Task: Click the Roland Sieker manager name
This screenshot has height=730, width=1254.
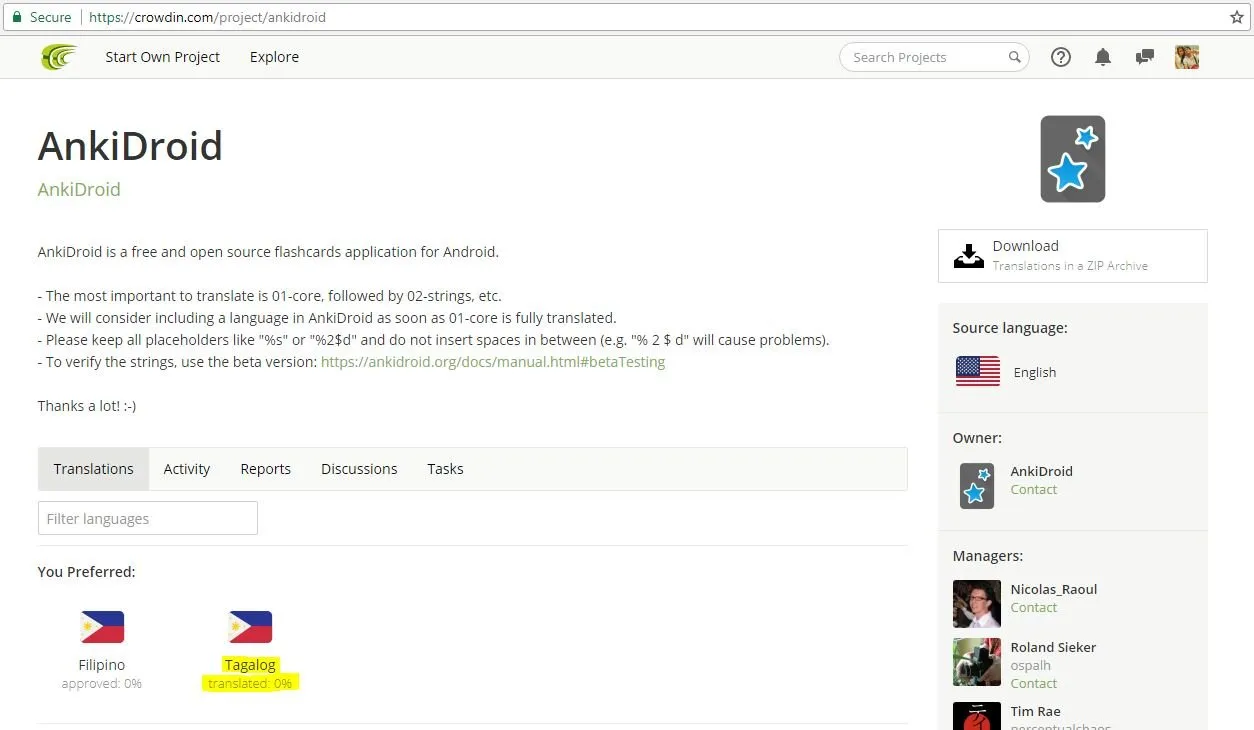Action: click(x=1053, y=647)
